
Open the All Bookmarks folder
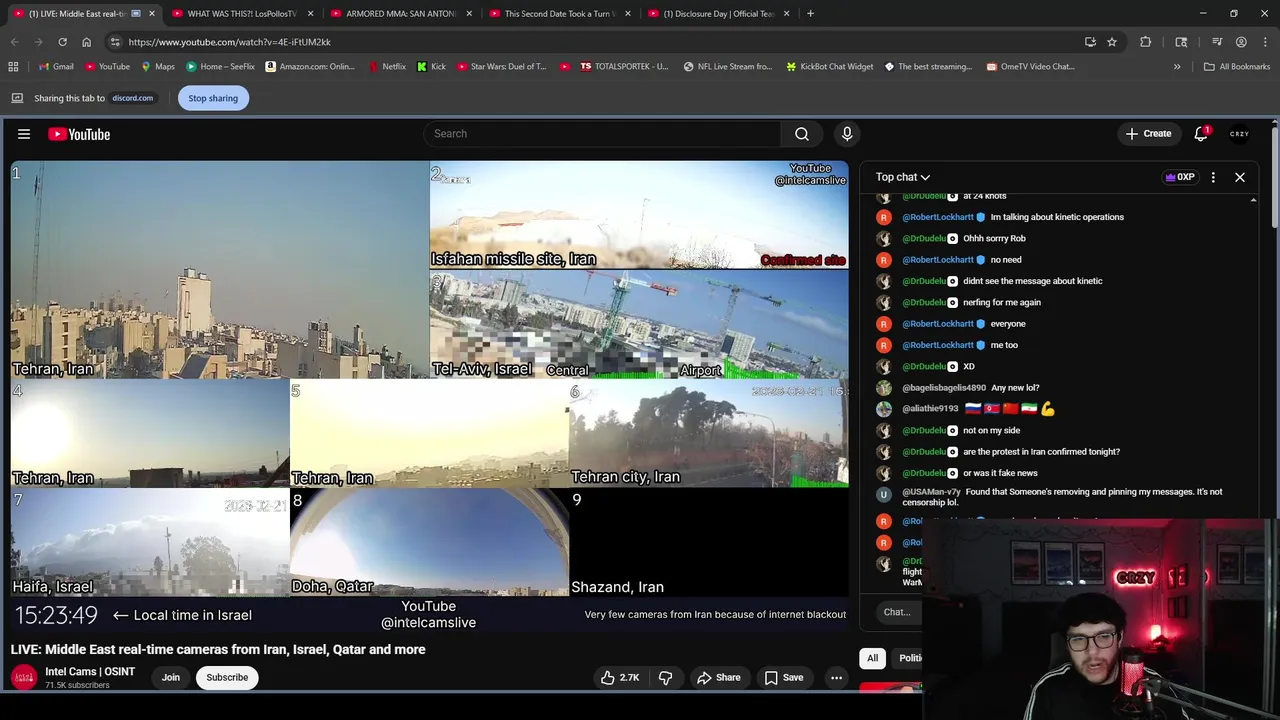pyautogui.click(x=1237, y=67)
